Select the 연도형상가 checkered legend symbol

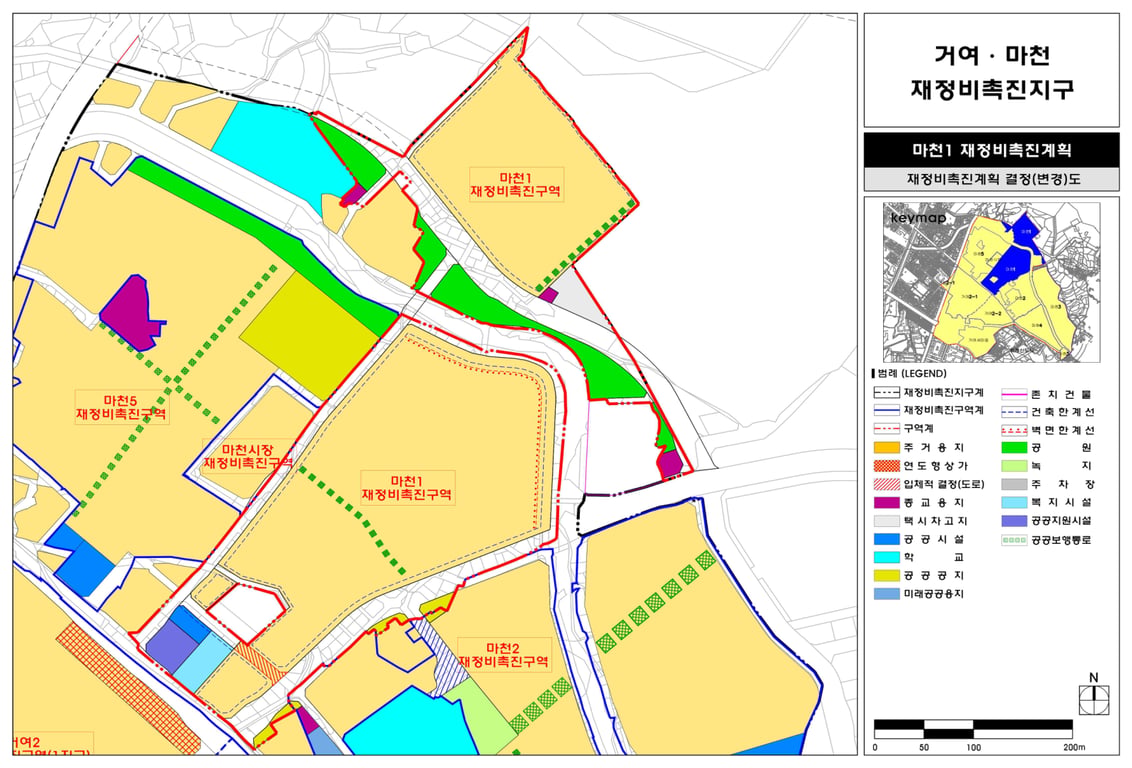[x=887, y=466]
